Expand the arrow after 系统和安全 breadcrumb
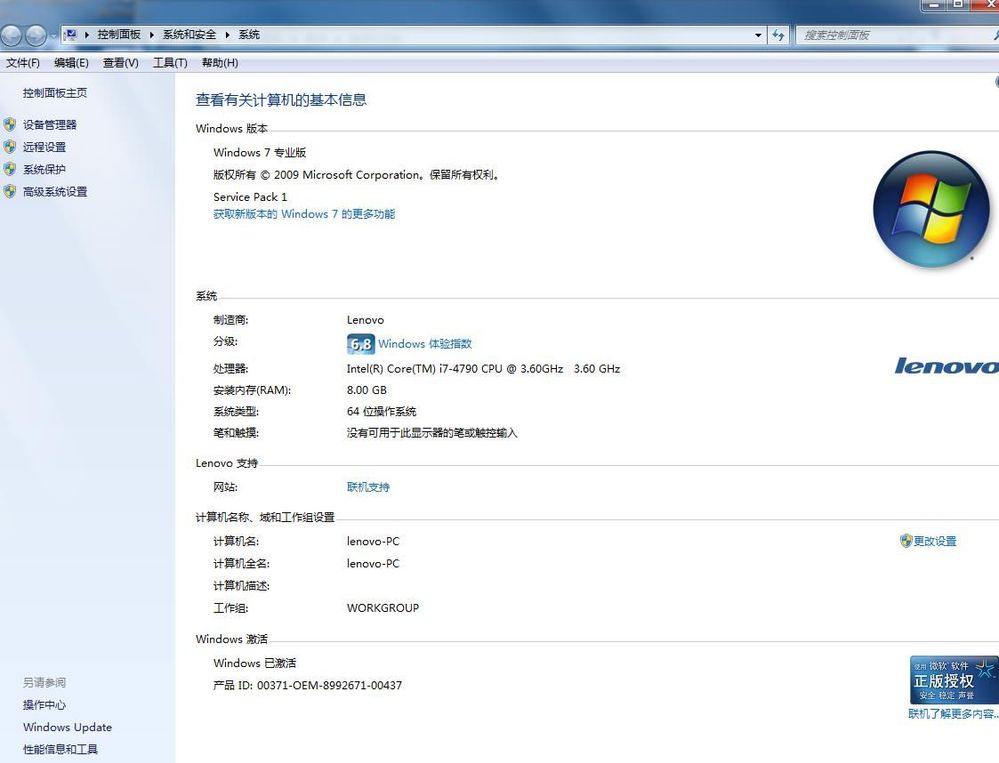Image resolution: width=999 pixels, height=763 pixels. click(227, 35)
